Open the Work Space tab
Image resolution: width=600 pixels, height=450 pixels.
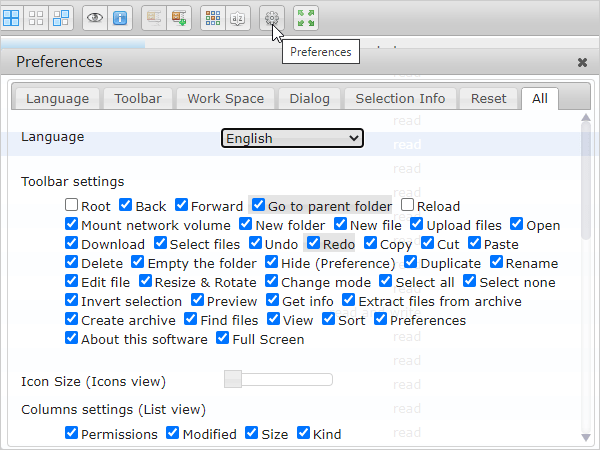[x=225, y=99]
